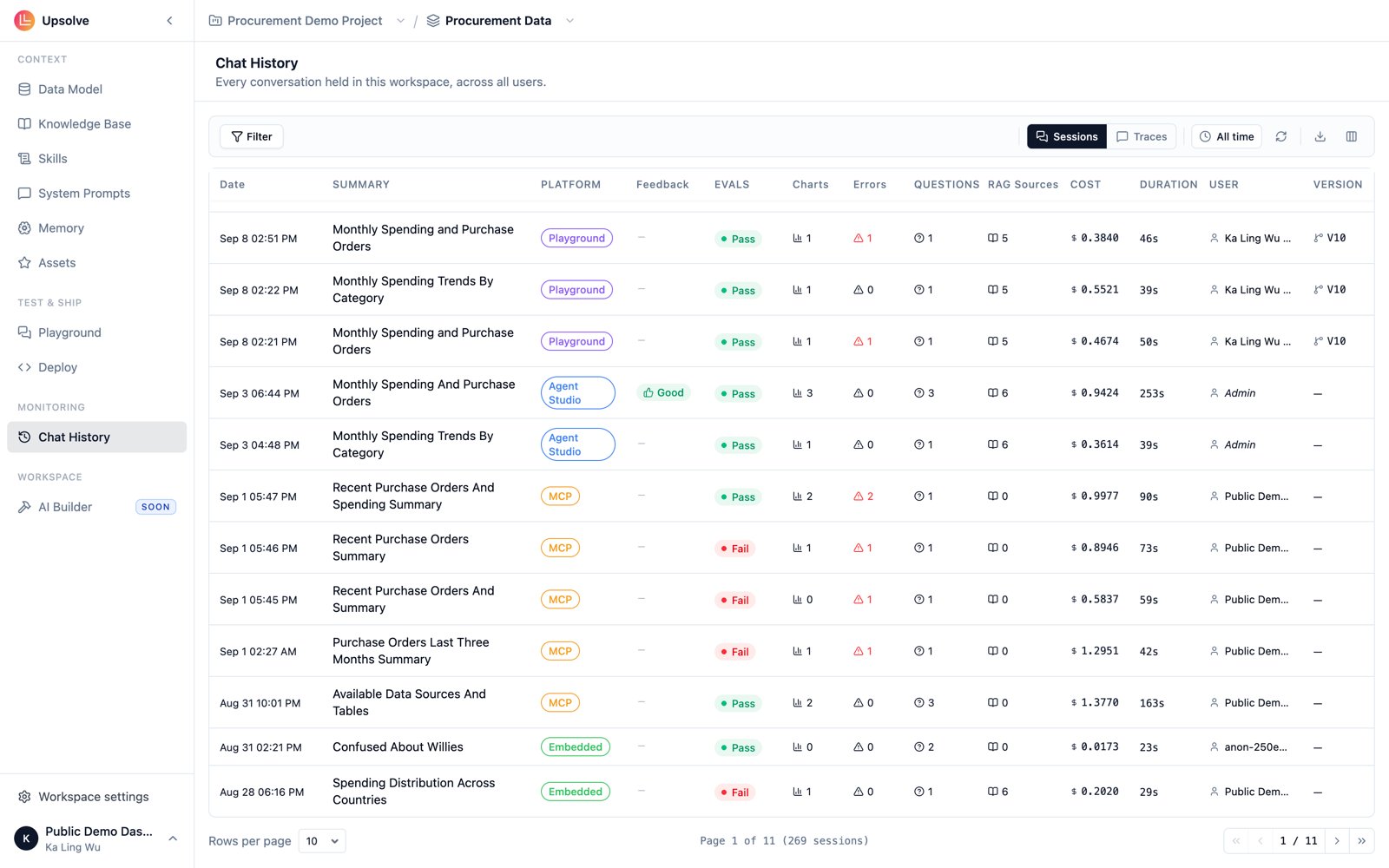Open the All time range selector

pyautogui.click(x=1227, y=136)
